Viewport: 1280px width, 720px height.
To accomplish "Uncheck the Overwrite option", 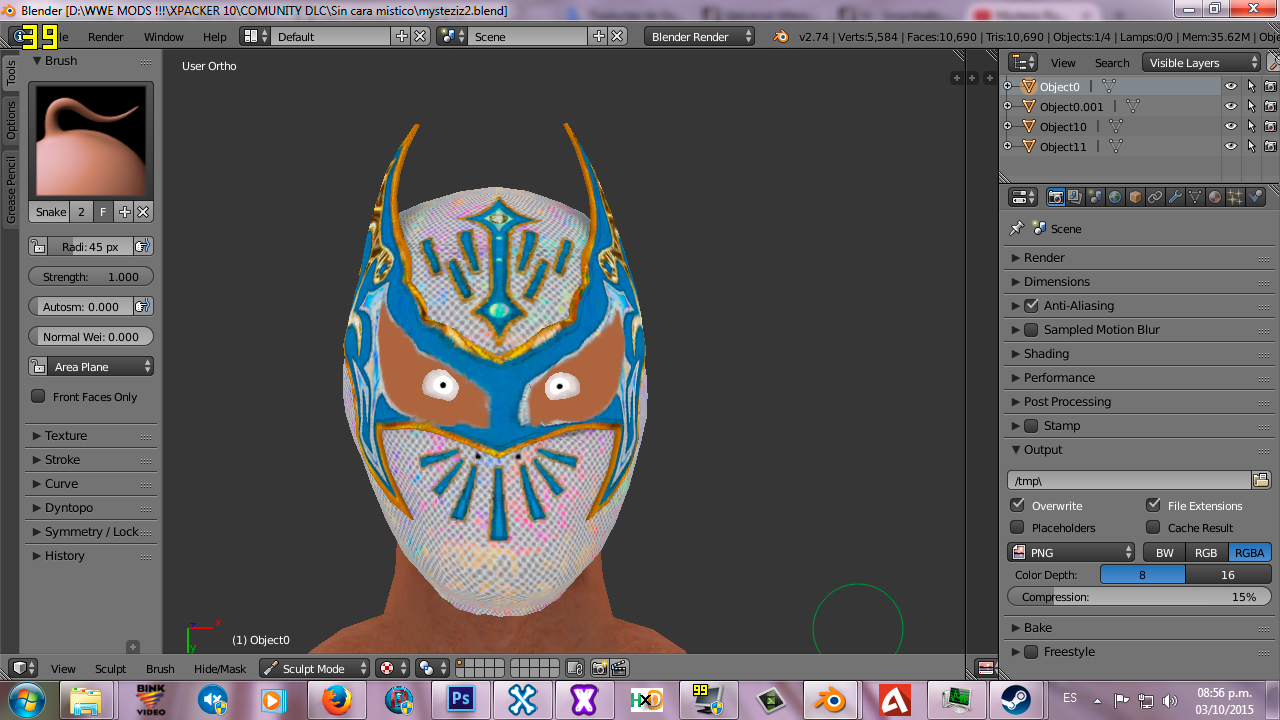I will coord(1017,505).
